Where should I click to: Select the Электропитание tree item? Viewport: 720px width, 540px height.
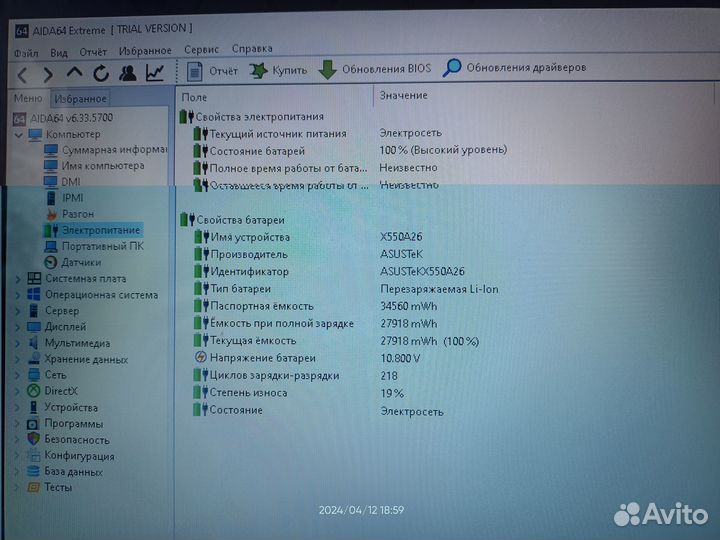92,230
